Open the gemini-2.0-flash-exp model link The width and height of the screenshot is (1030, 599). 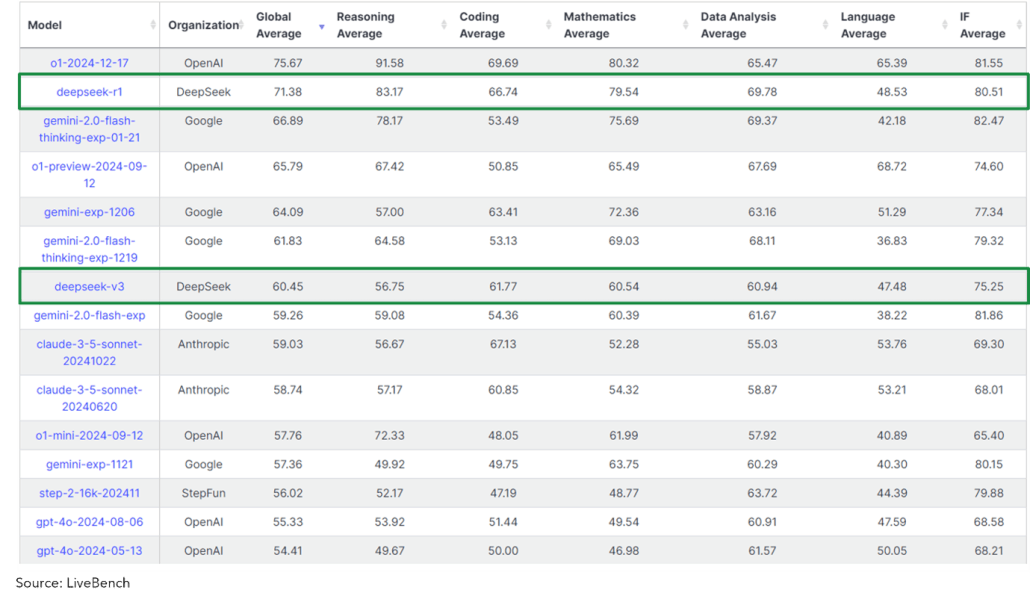89,315
